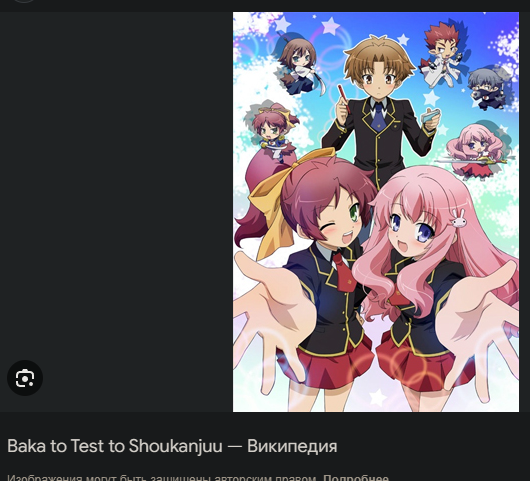
Task: Click the chibi pink-haired girl with sword
Action: point(477,151)
